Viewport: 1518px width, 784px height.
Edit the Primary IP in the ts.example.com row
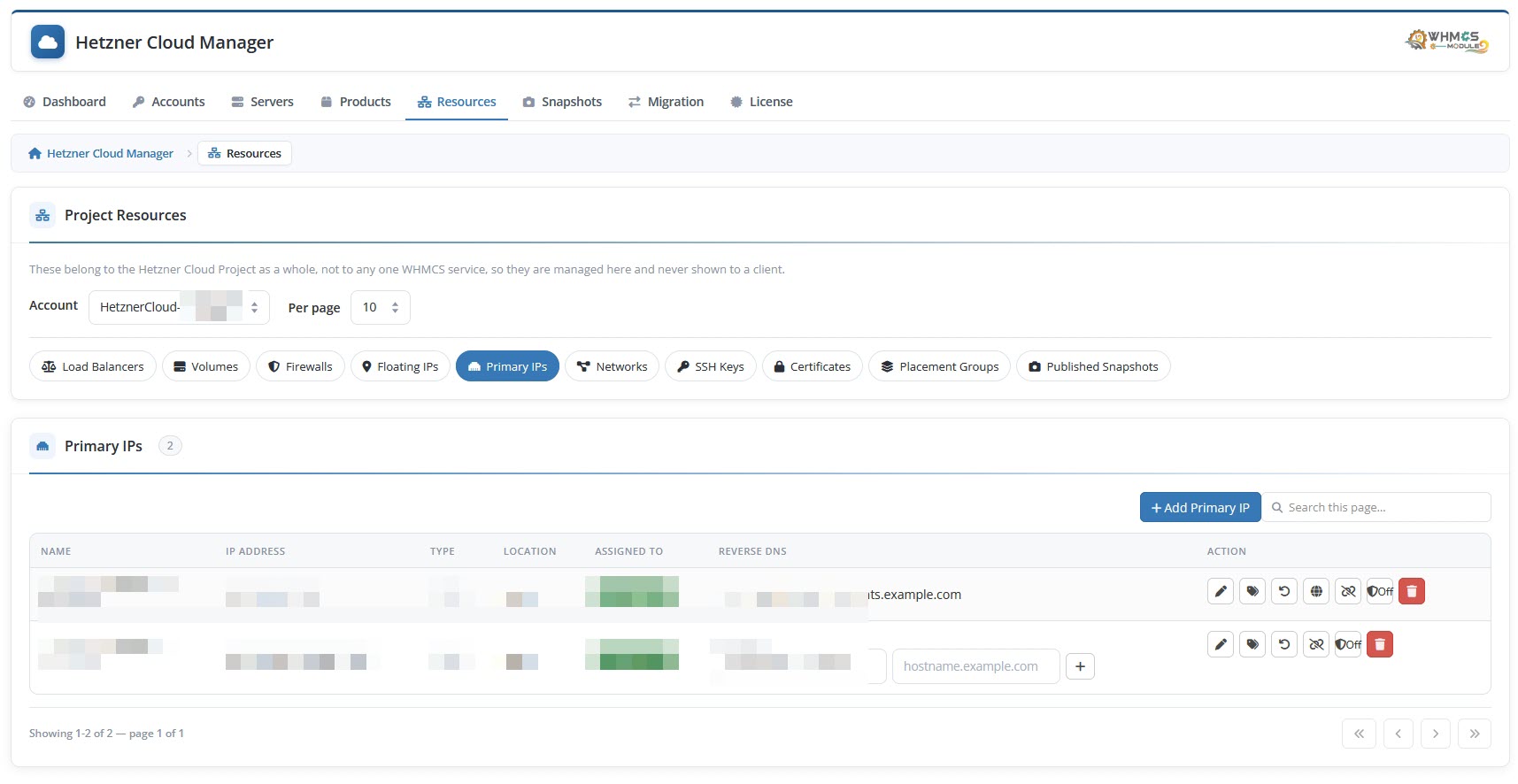1221,591
